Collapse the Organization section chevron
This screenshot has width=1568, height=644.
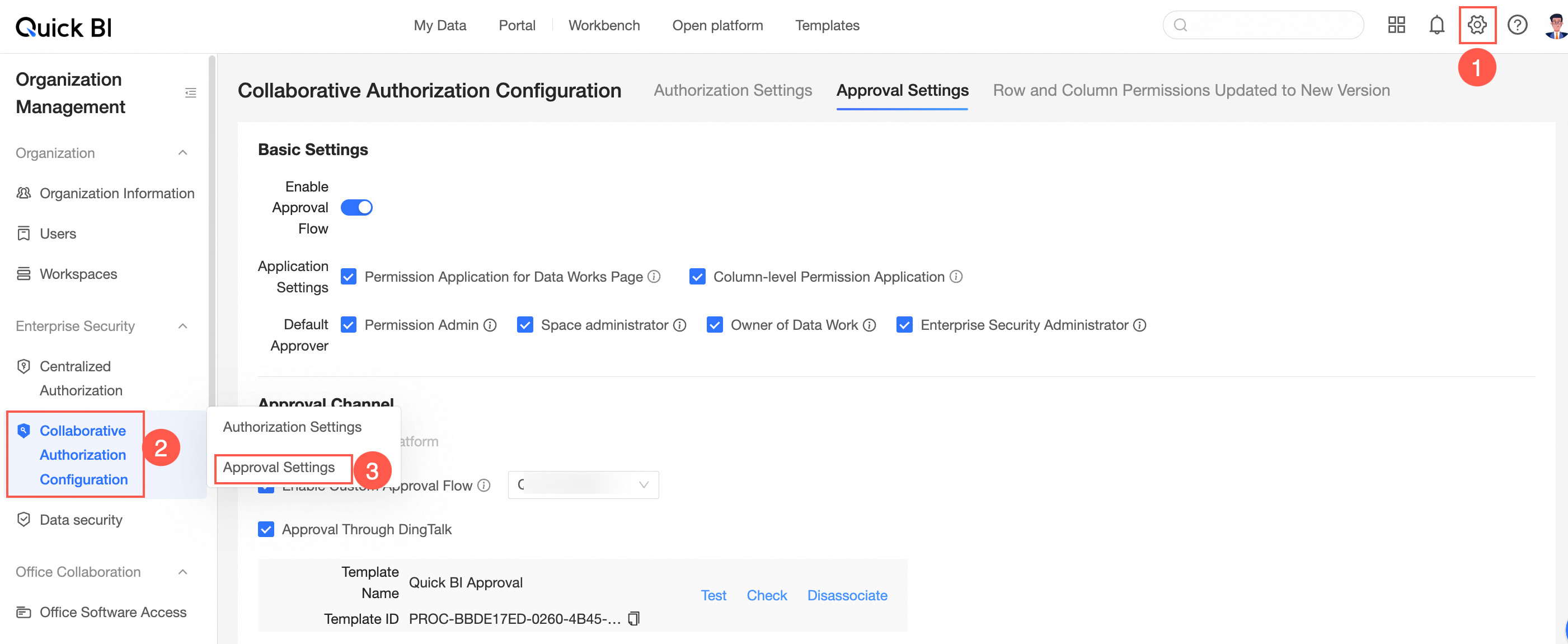click(x=182, y=153)
